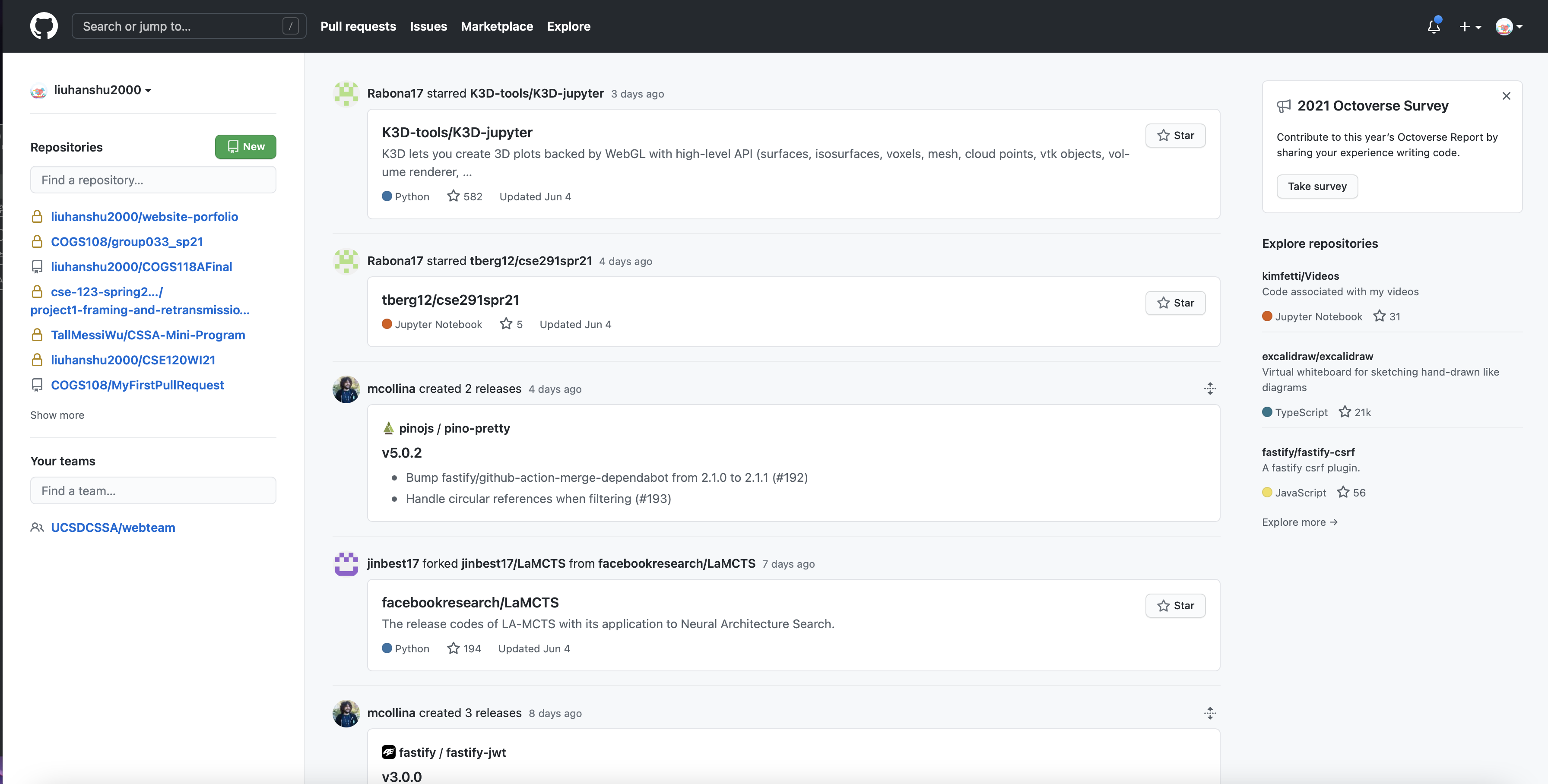View the 194 stars count of LaMCTS
Viewport: 1548px width, 784px height.
click(464, 649)
